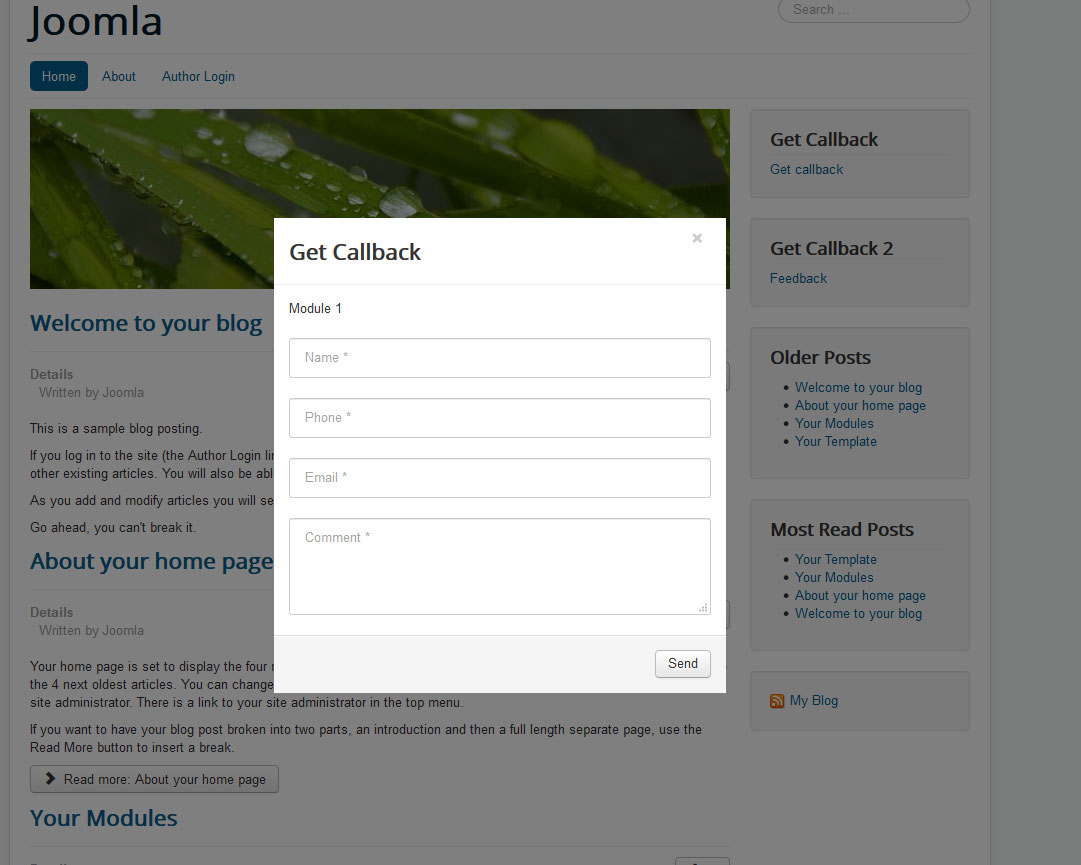Click chevron icon on Read more button
This screenshot has height=865, width=1081.
[x=50, y=779]
